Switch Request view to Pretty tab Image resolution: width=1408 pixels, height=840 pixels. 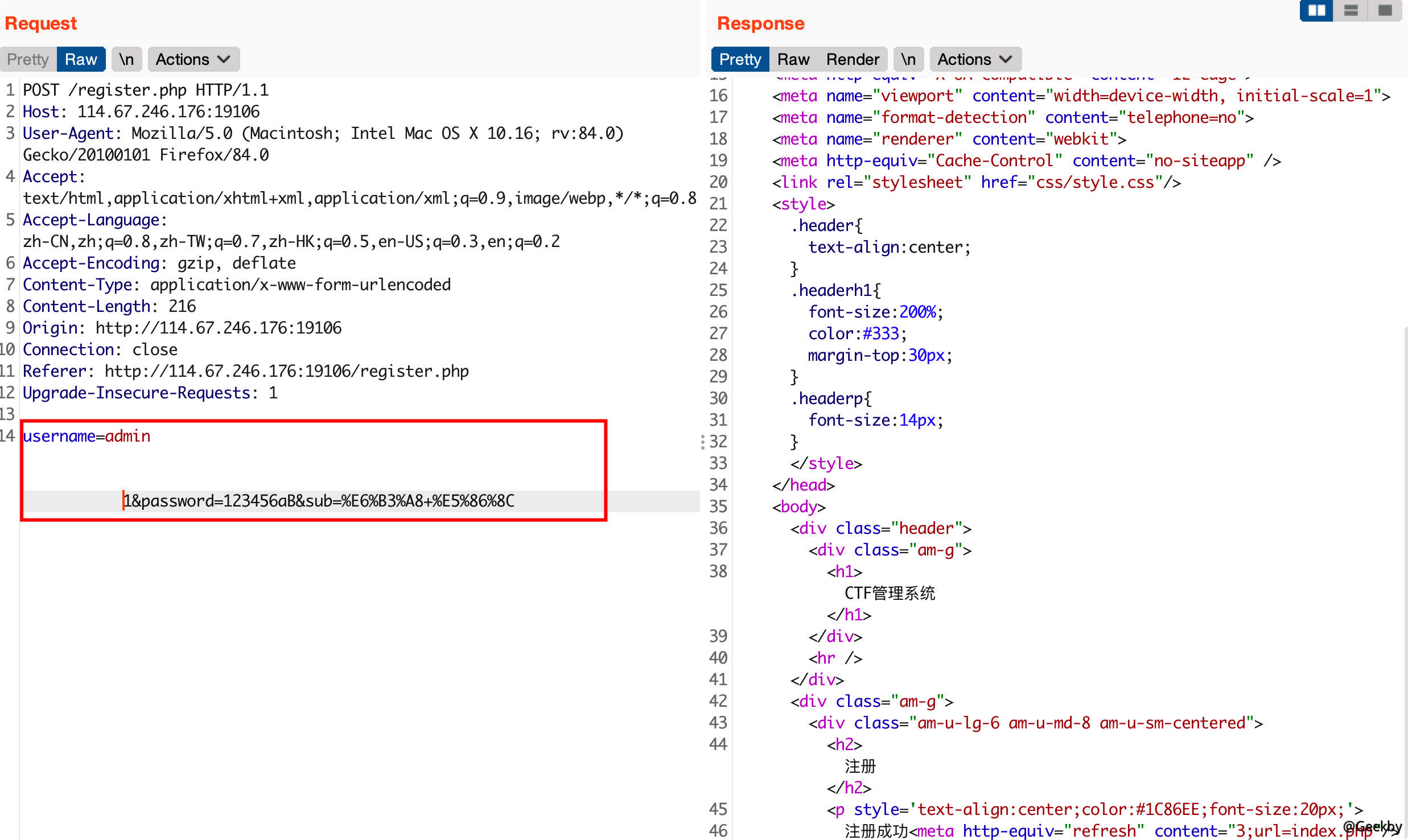28,59
